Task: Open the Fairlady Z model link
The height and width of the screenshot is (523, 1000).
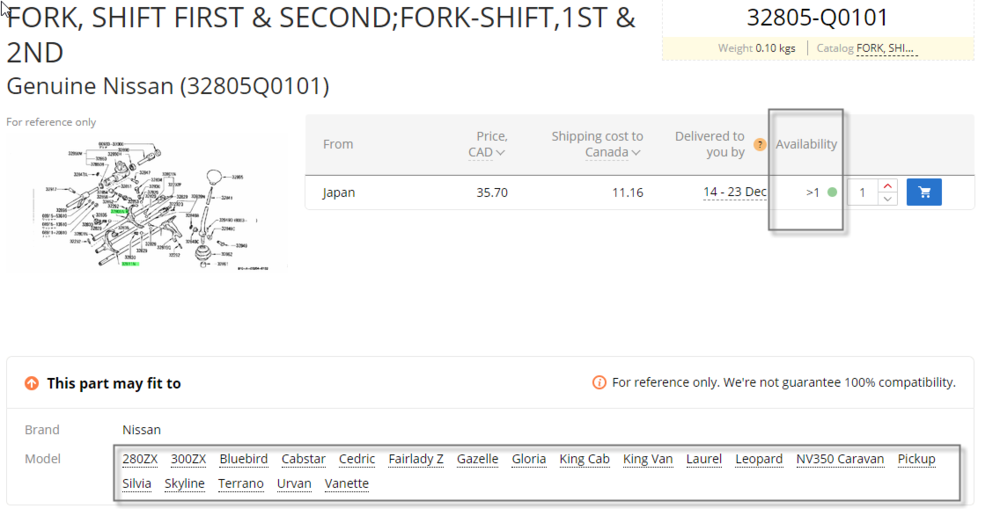Action: pyautogui.click(x=416, y=459)
